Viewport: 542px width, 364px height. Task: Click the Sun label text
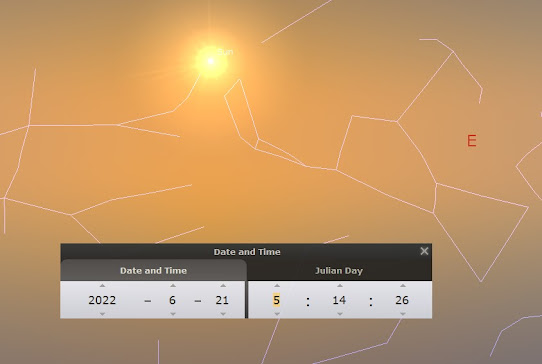[x=225, y=52]
